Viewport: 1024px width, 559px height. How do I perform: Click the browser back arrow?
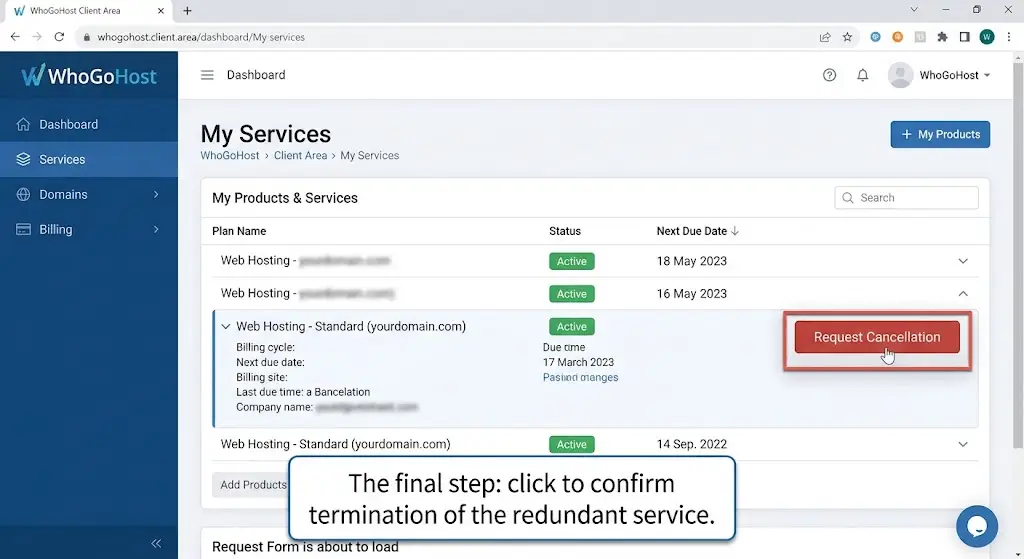point(15,37)
